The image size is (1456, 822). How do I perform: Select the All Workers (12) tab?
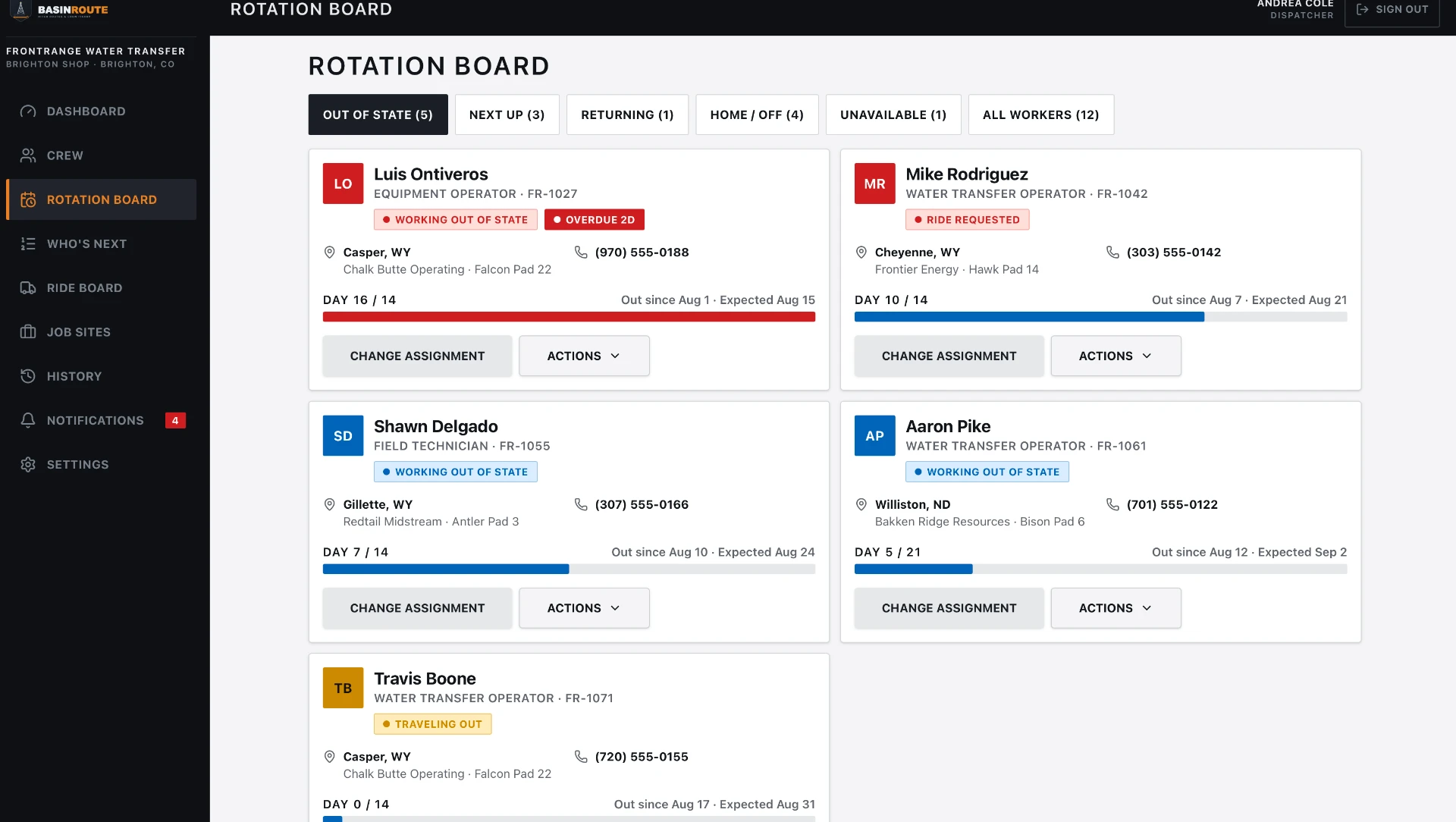pos(1040,115)
